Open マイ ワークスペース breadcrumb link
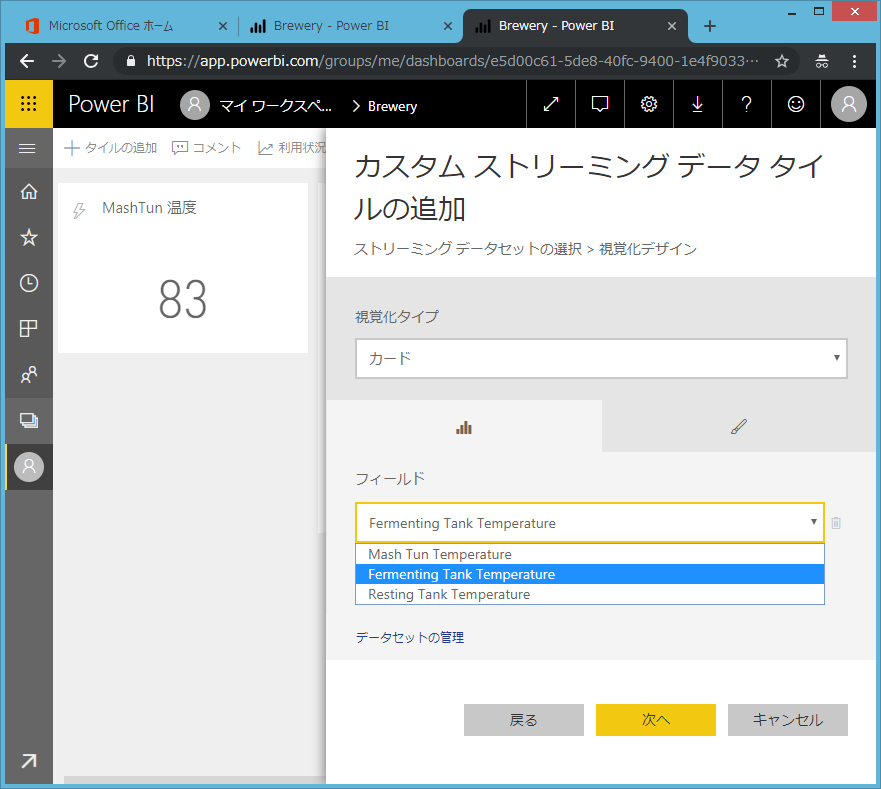The height and width of the screenshot is (789, 881). pyautogui.click(x=275, y=106)
